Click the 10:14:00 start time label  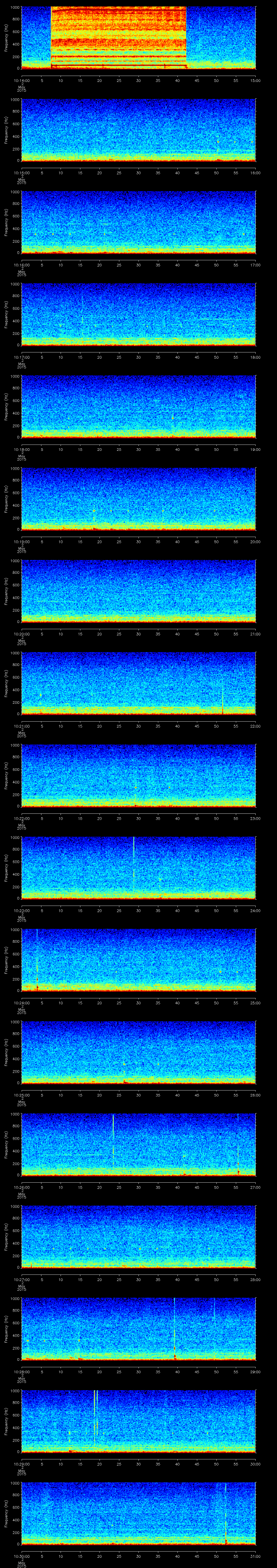coord(21,80)
